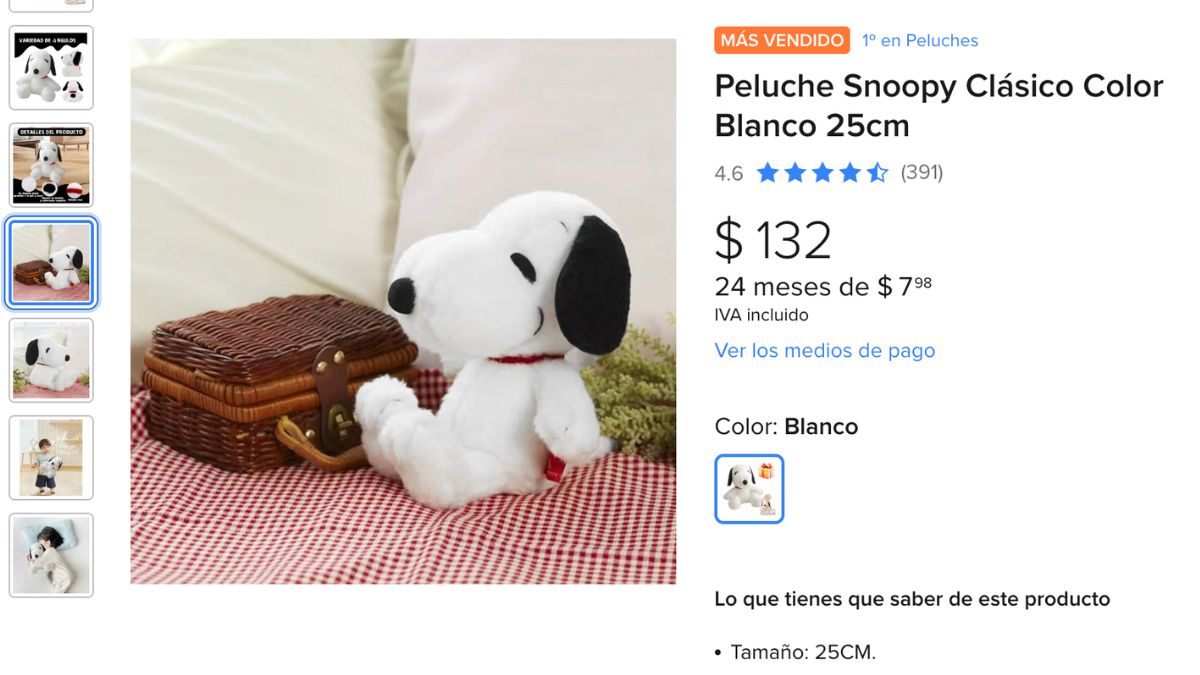This screenshot has width=1200, height=675.
Task: Click the star rating icons
Action: (x=822, y=173)
